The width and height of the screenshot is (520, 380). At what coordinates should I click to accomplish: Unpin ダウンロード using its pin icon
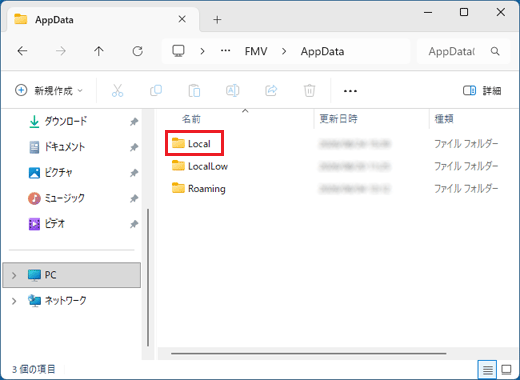point(134,122)
